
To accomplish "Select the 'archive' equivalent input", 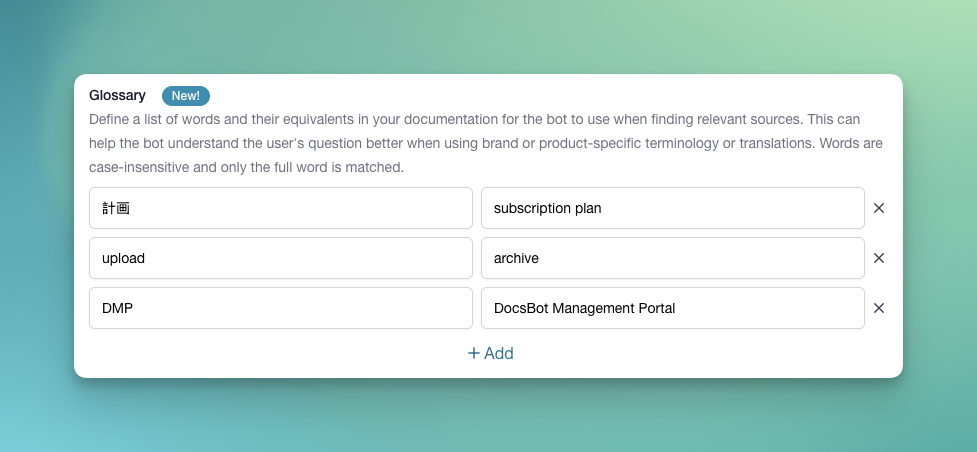I will [x=672, y=258].
